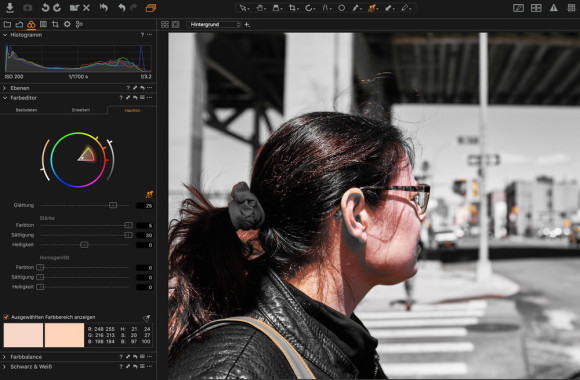The width and height of the screenshot is (580, 380).
Task: Click the camera capture icon
Action: (27, 8)
